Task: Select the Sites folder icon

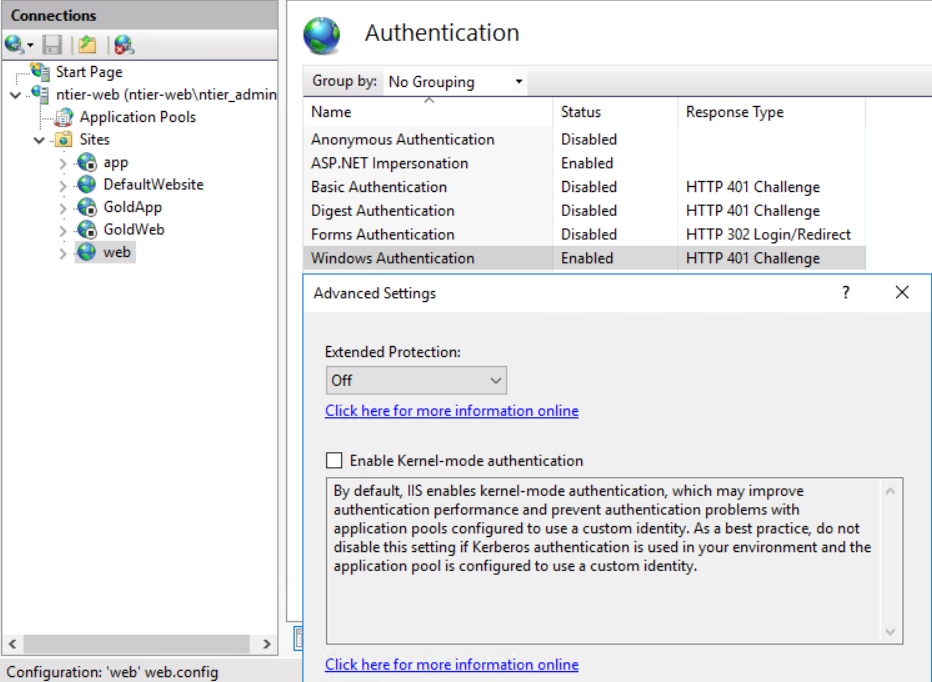Action: 64,140
